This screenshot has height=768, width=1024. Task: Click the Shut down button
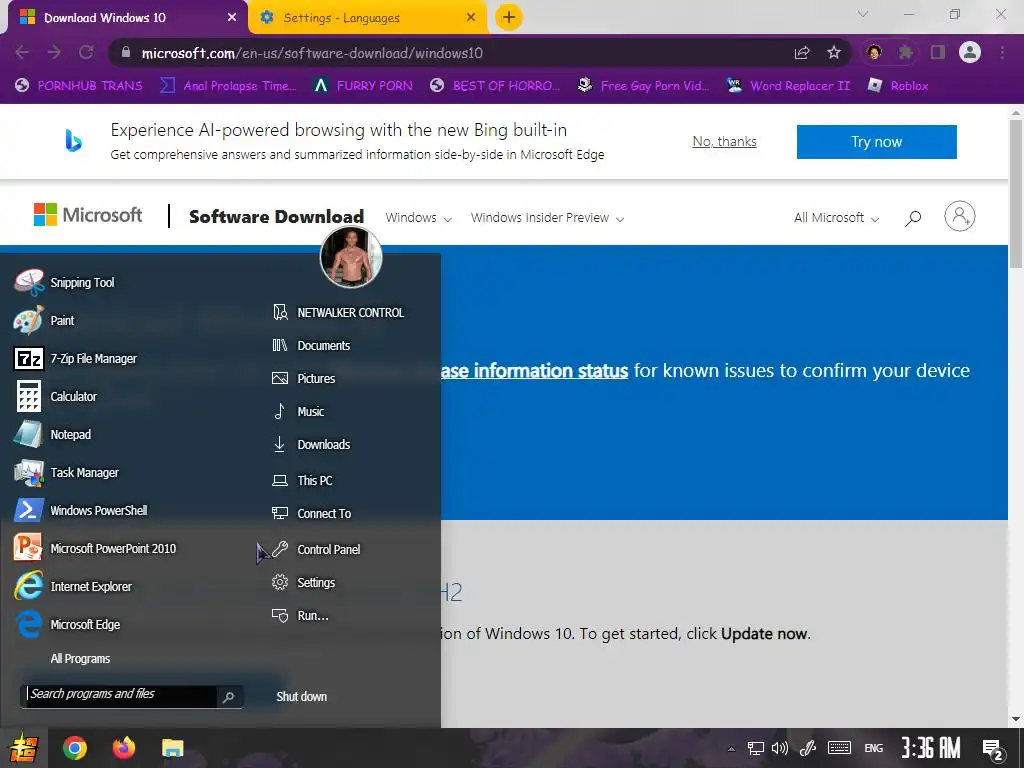(x=302, y=696)
